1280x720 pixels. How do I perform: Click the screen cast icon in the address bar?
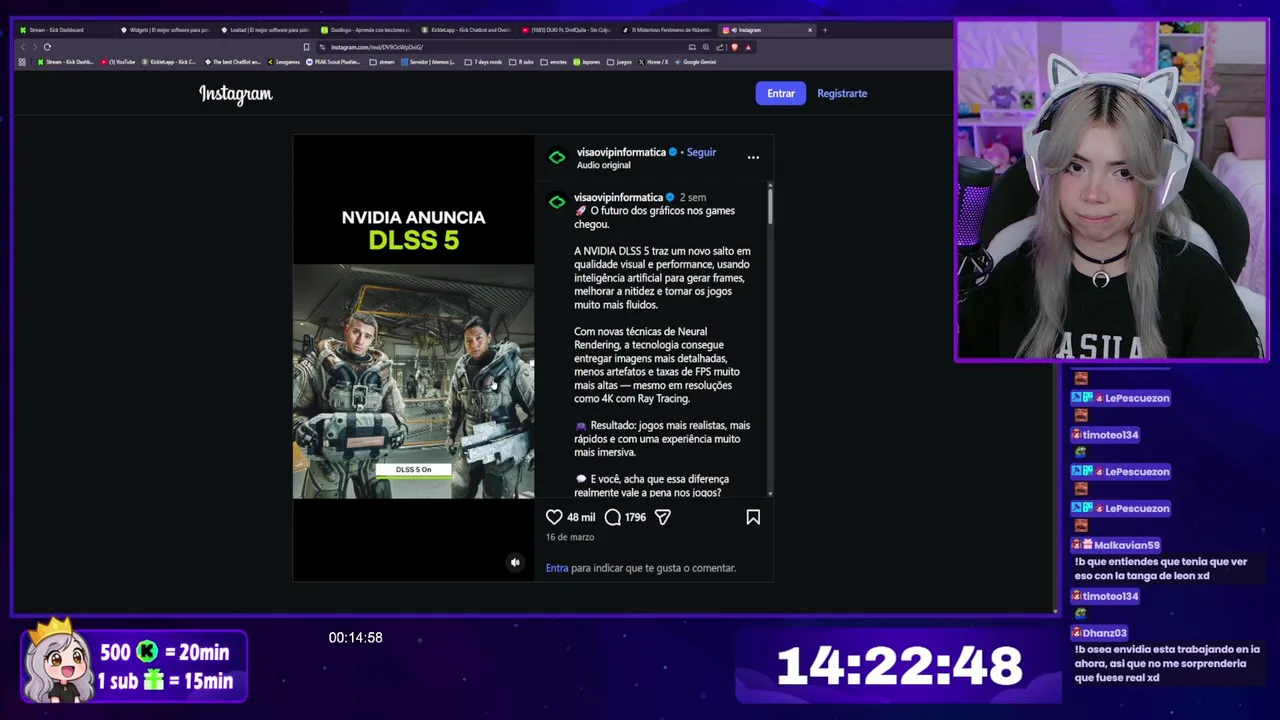[692, 47]
